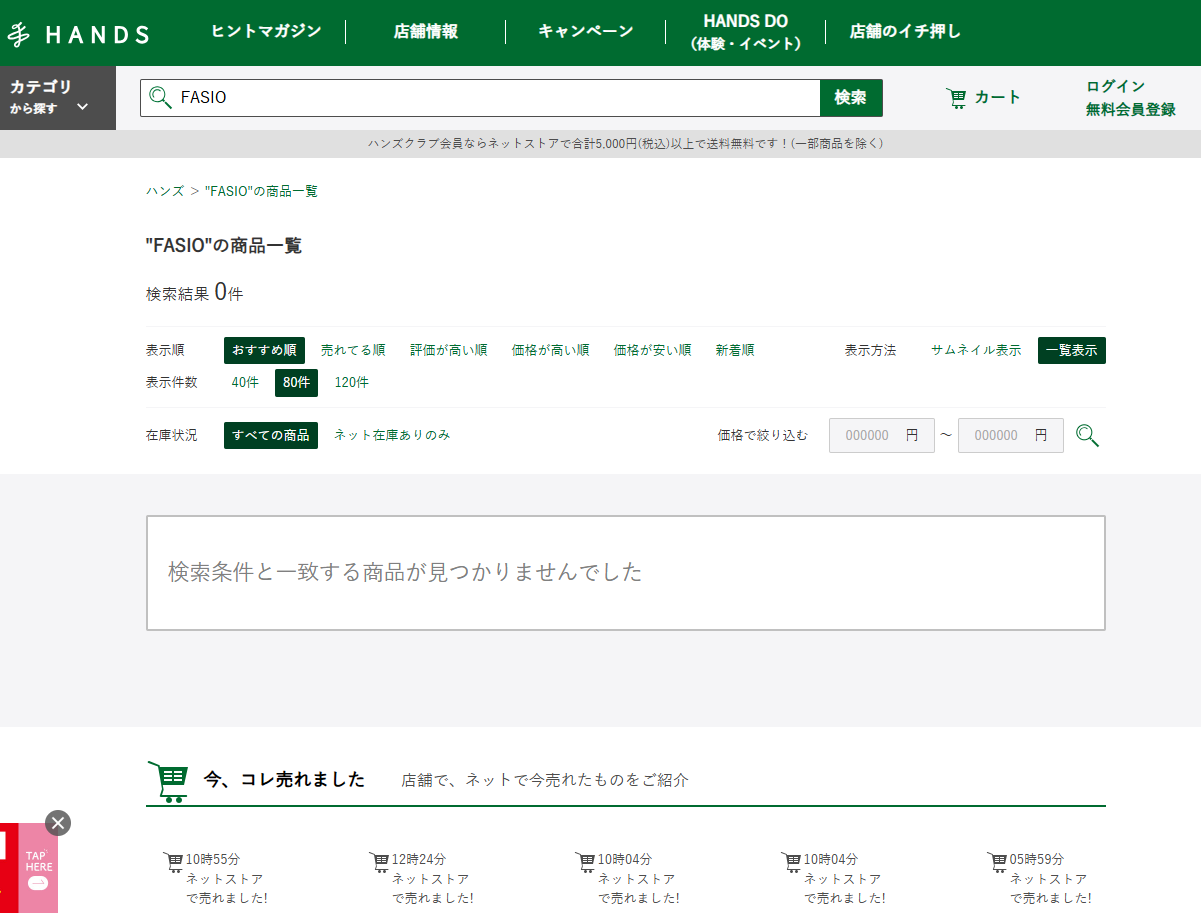This screenshot has height=922, width=1201.
Task: Click 無料会員登録 link
Action: coord(1131,110)
